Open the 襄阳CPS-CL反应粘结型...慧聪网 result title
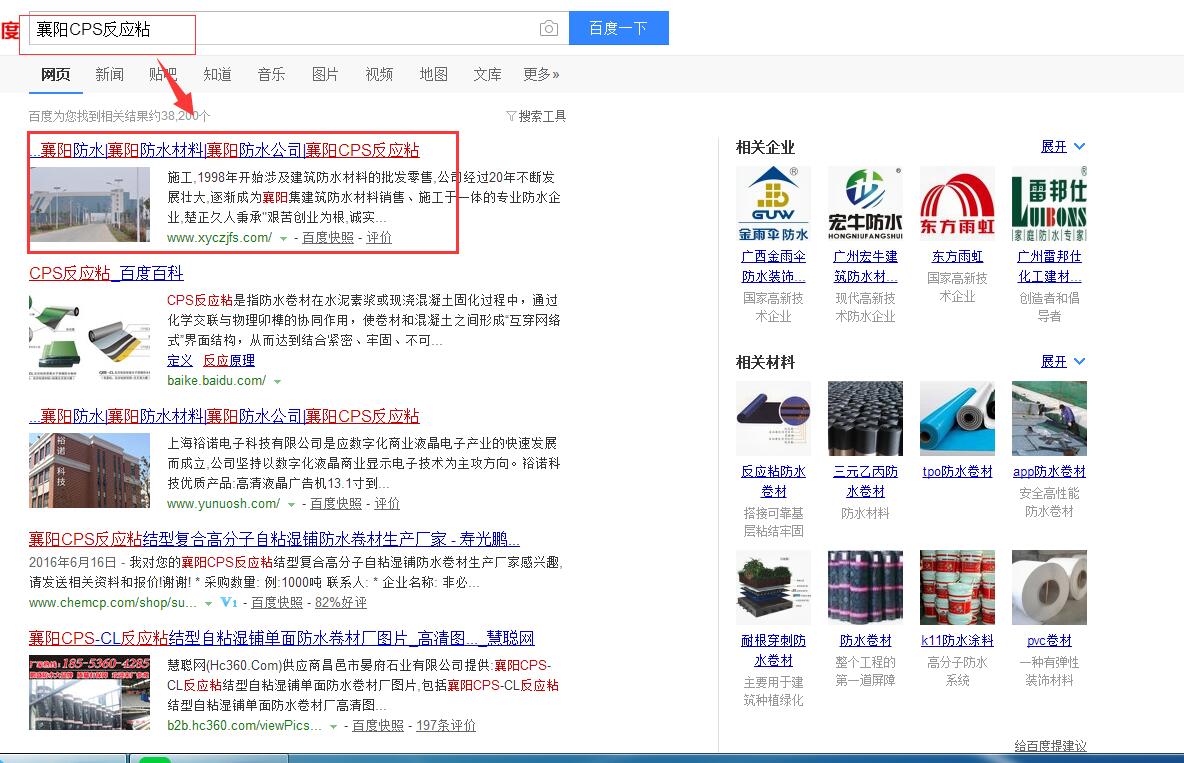The height and width of the screenshot is (763, 1184). coord(282,638)
